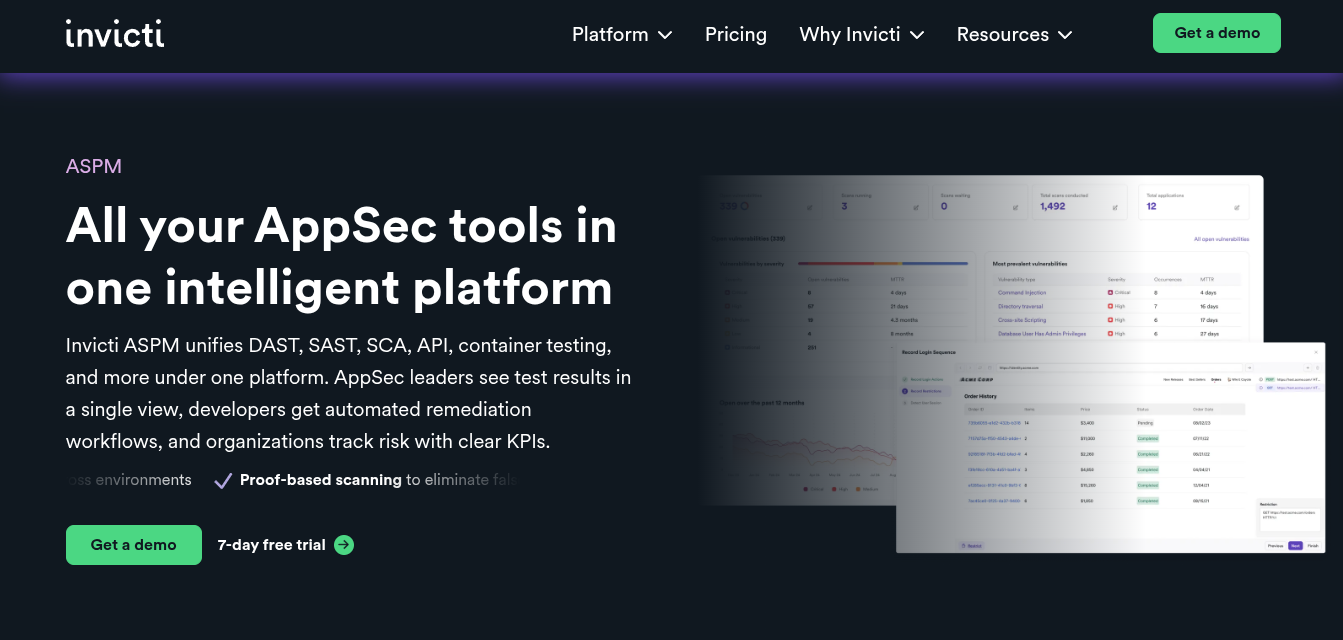Expand the chevron beside Why Invicti
The image size is (1343, 640).
[917, 35]
